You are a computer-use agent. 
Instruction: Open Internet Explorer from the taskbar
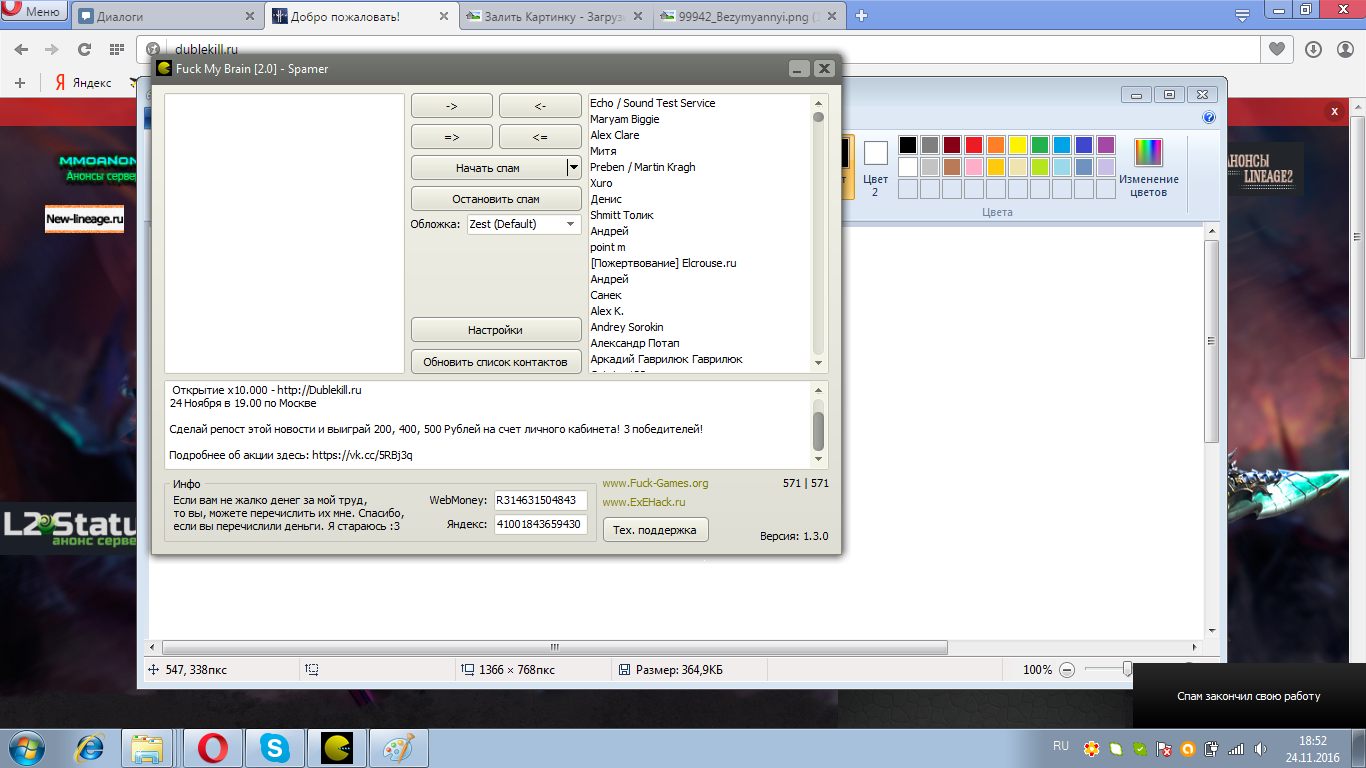91,747
